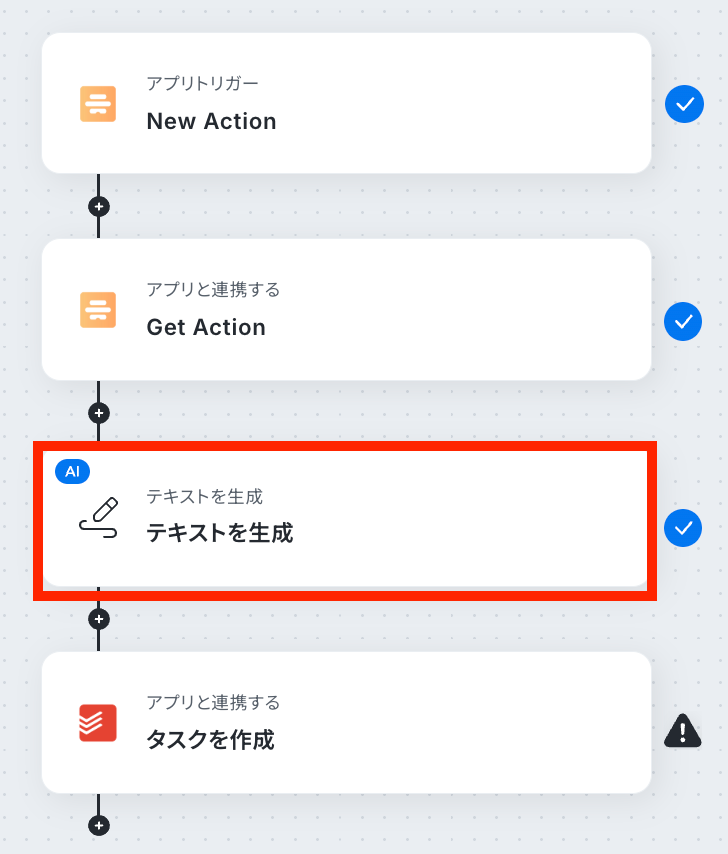Click the タスクを作成 title text

click(x=210, y=740)
